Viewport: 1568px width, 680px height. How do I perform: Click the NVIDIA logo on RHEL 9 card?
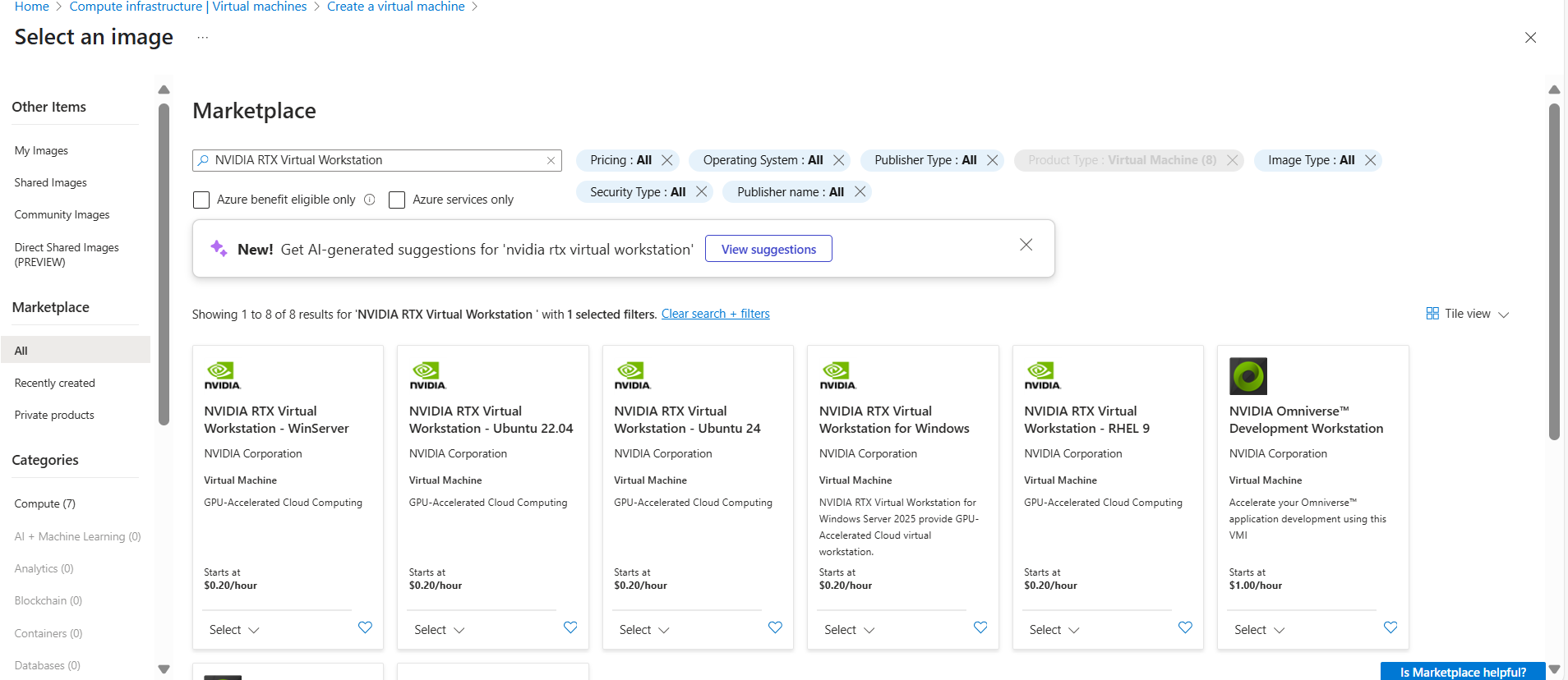(x=1042, y=375)
